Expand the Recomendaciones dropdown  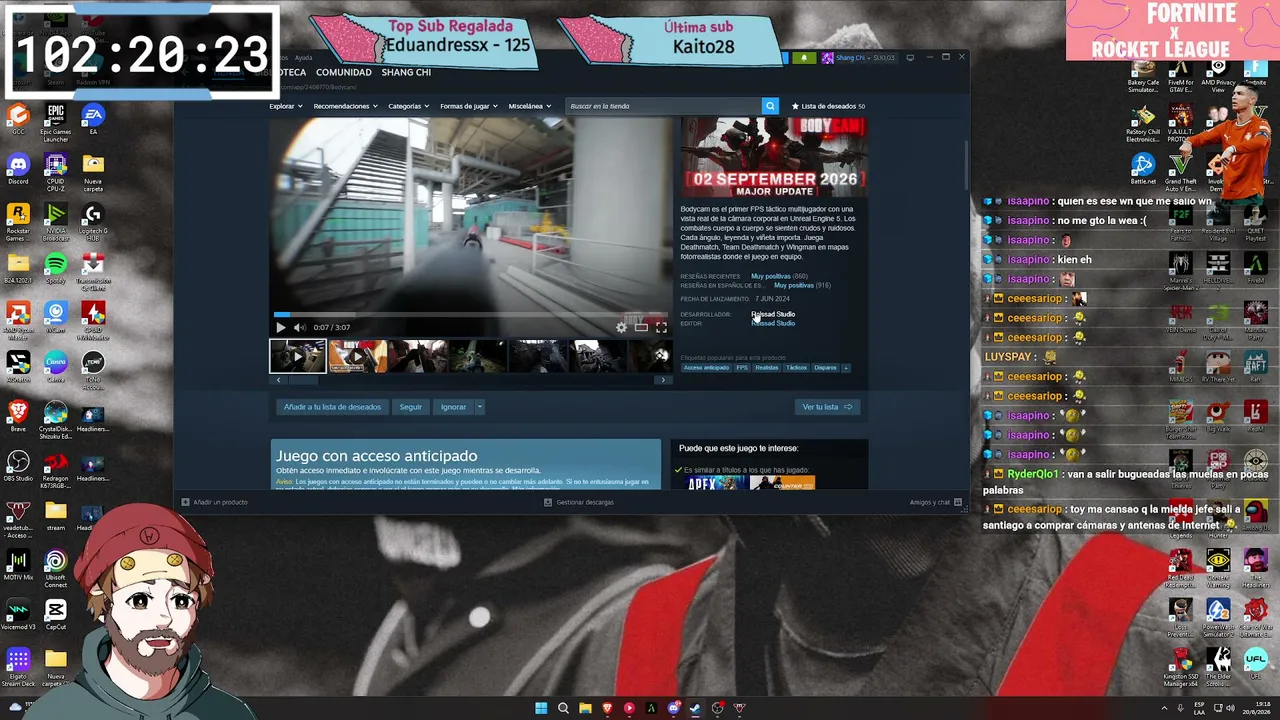coord(345,106)
